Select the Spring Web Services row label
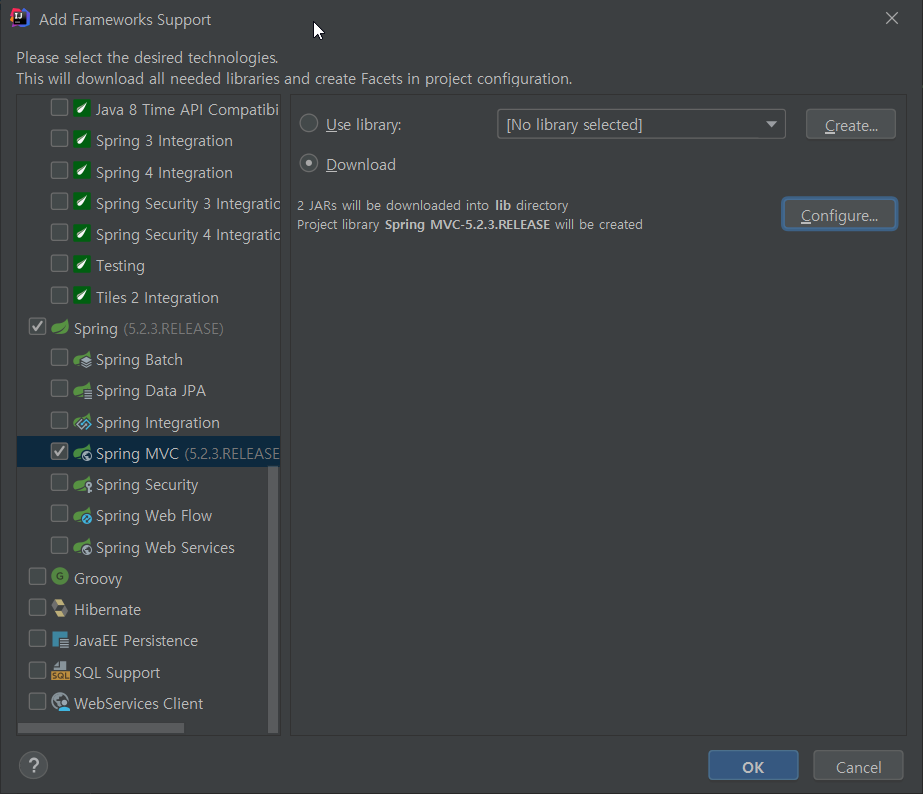The width and height of the screenshot is (923, 794). 165,548
